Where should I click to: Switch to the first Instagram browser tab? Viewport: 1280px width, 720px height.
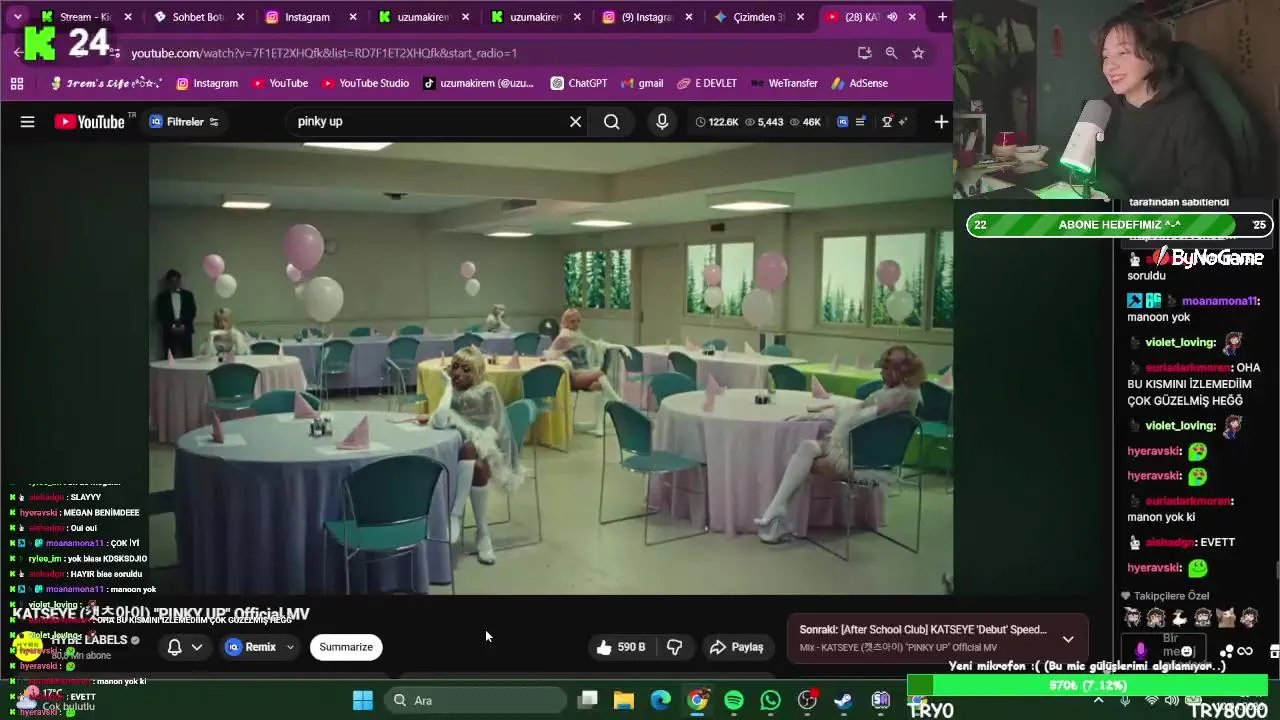pyautogui.click(x=310, y=17)
